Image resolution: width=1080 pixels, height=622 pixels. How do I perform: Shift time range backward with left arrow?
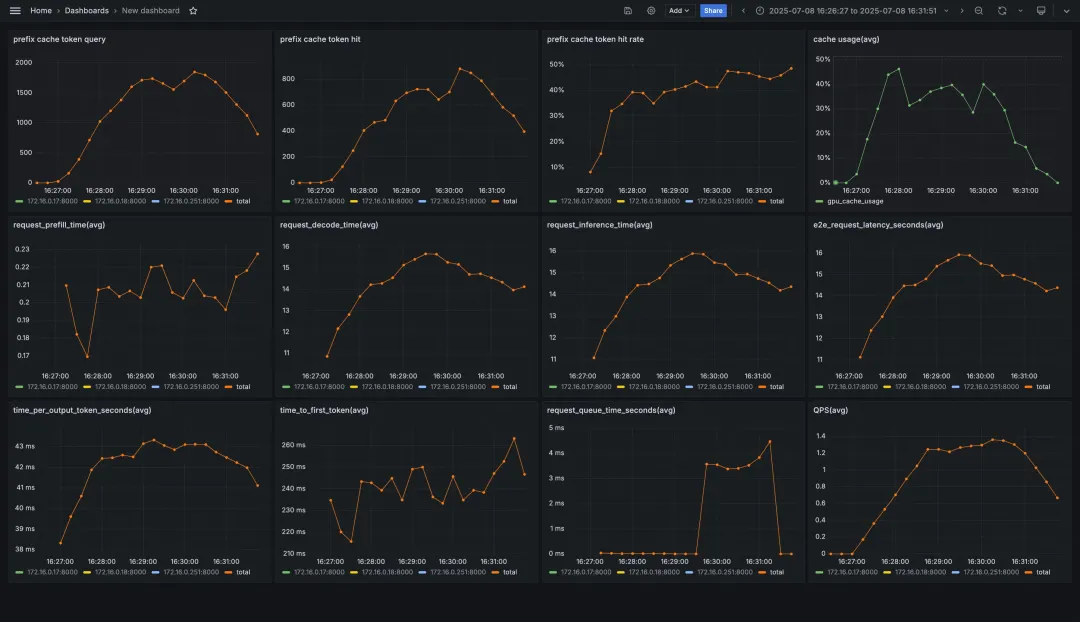743,10
